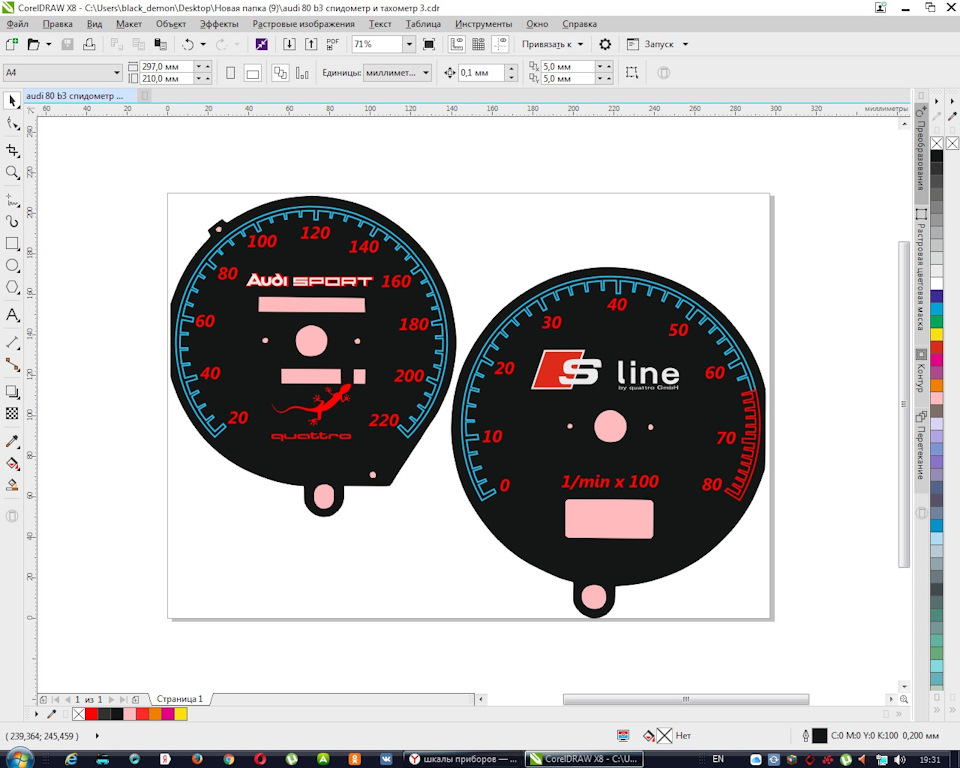Screen dimensions: 960x768
Task: Click the Options gear icon
Action: [605, 44]
